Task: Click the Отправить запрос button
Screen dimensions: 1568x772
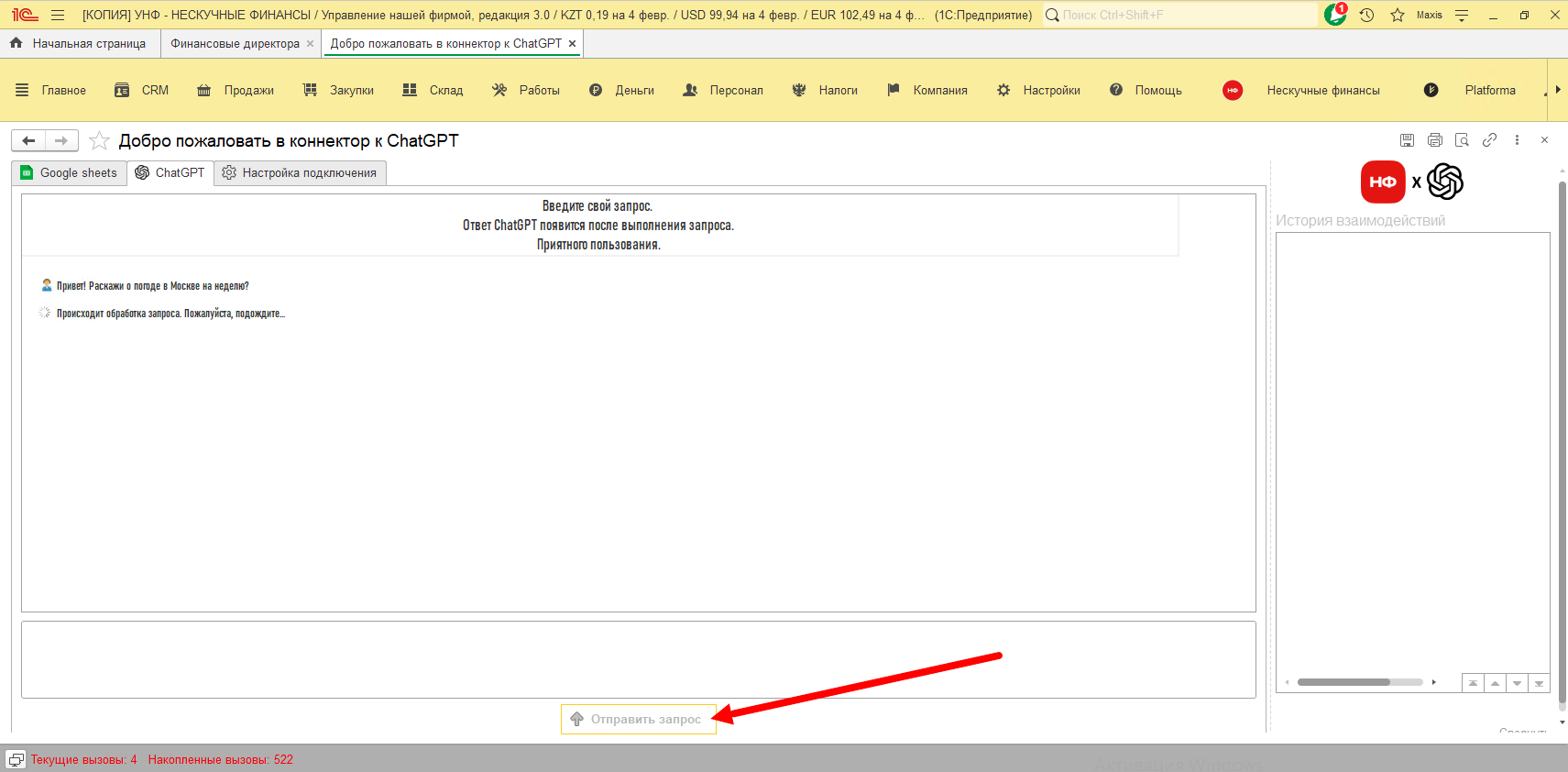Action: click(x=638, y=719)
